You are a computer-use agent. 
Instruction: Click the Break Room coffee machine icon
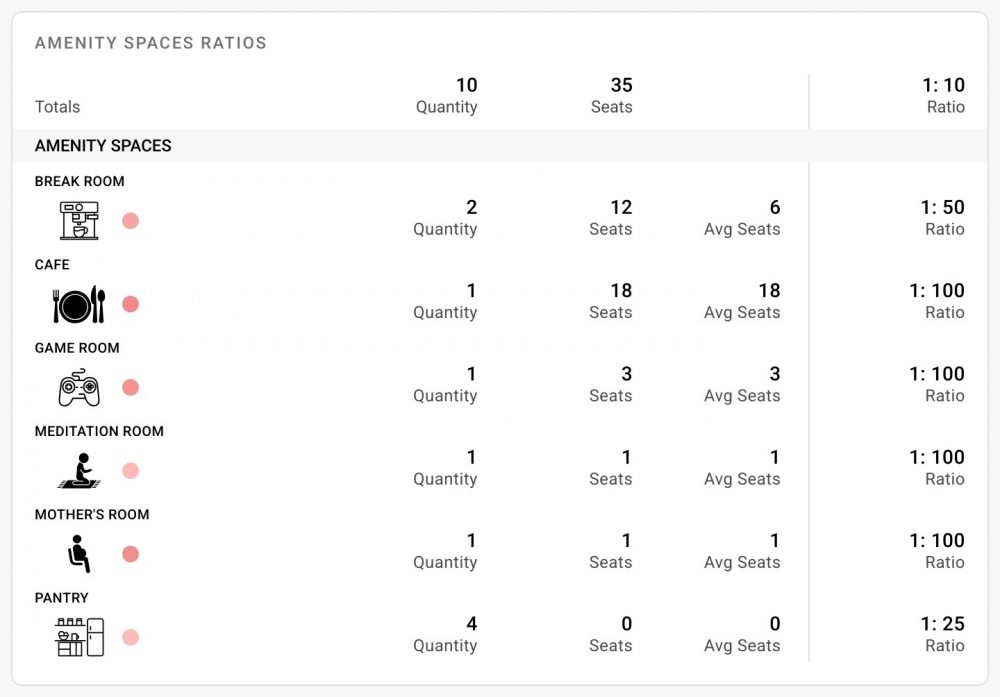click(79, 221)
